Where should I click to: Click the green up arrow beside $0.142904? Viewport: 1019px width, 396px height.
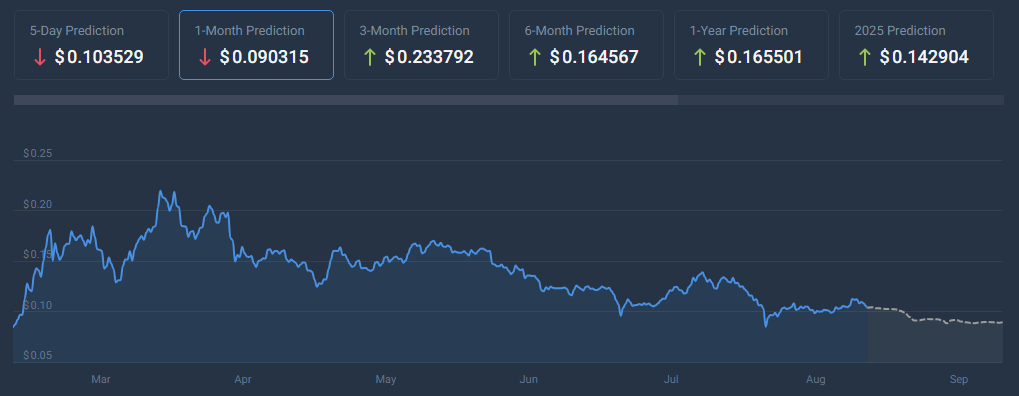pyautogui.click(x=865, y=57)
